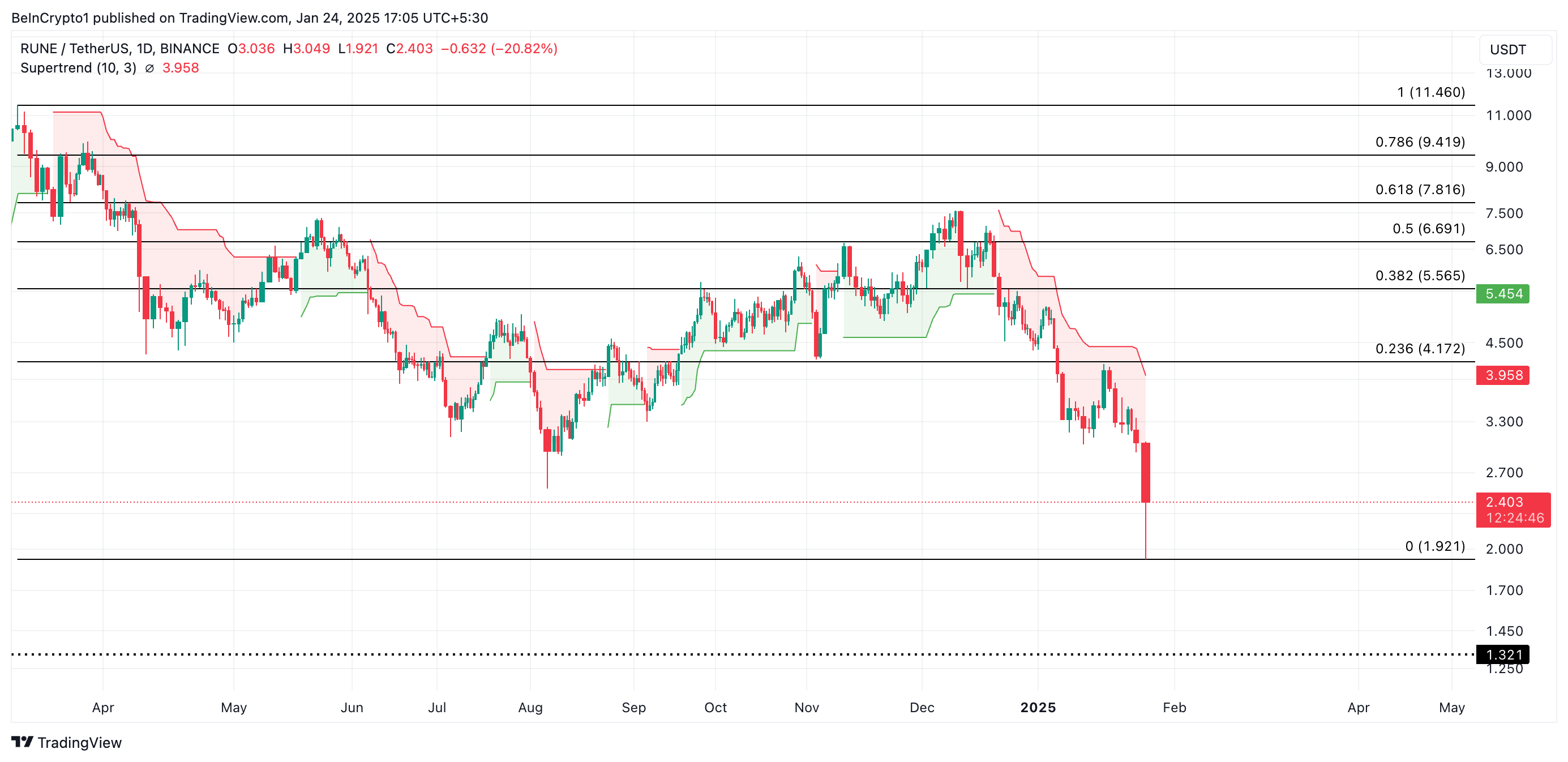1568x762 pixels.
Task: Click the 0.236 (4.172) Fibonacci level label
Action: [1420, 348]
